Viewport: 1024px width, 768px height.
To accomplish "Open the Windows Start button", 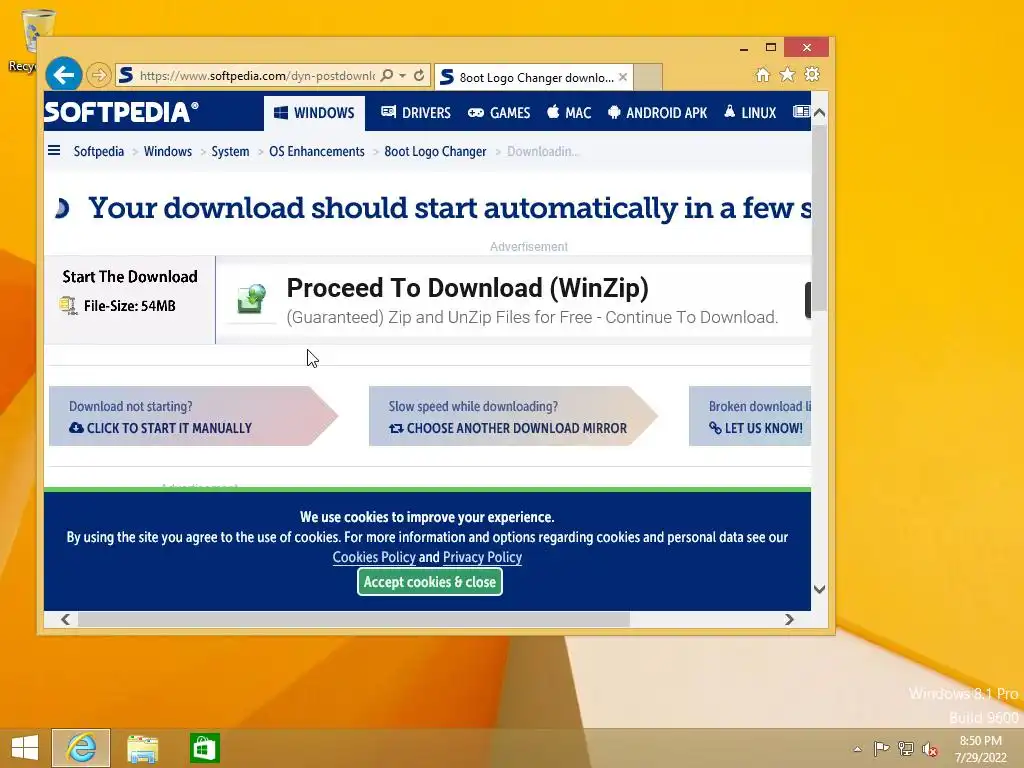I will tap(25, 748).
